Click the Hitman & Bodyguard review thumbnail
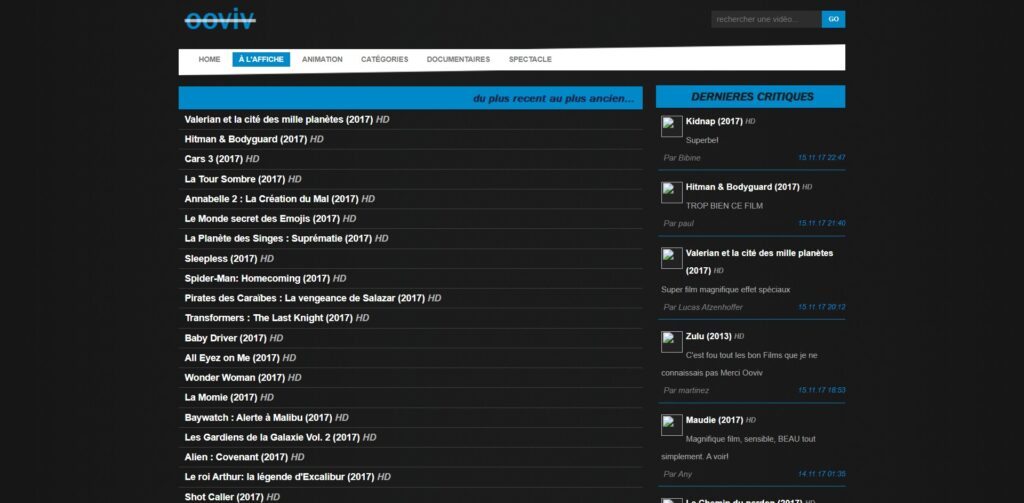The image size is (1024, 503). [671, 192]
